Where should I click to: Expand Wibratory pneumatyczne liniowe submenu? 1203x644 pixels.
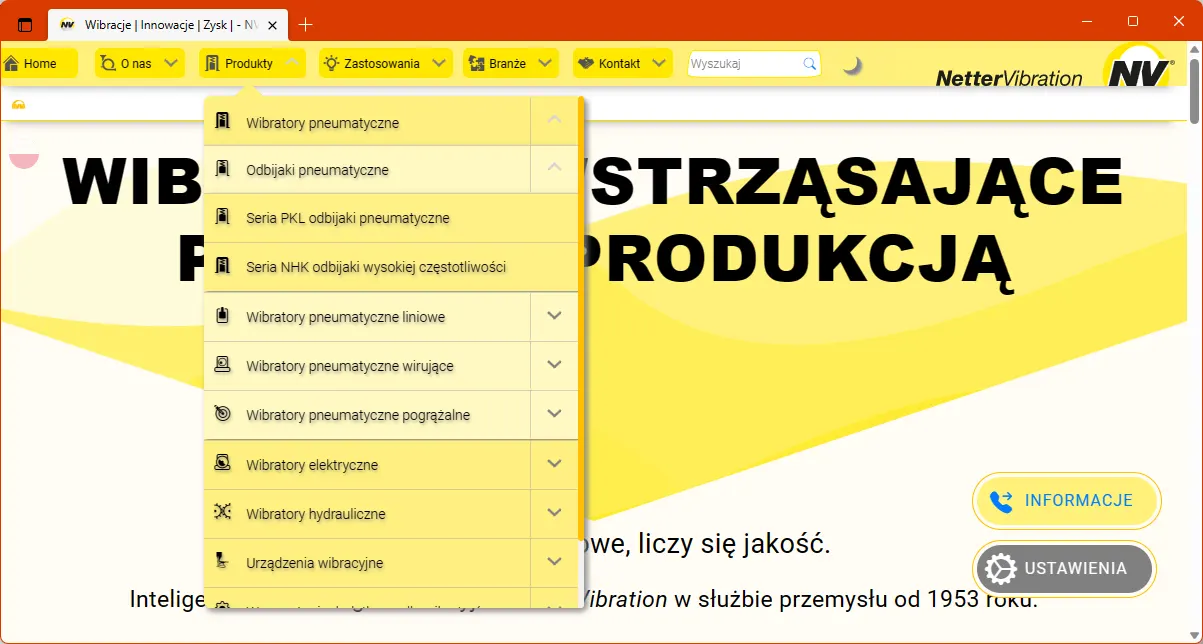pos(555,316)
